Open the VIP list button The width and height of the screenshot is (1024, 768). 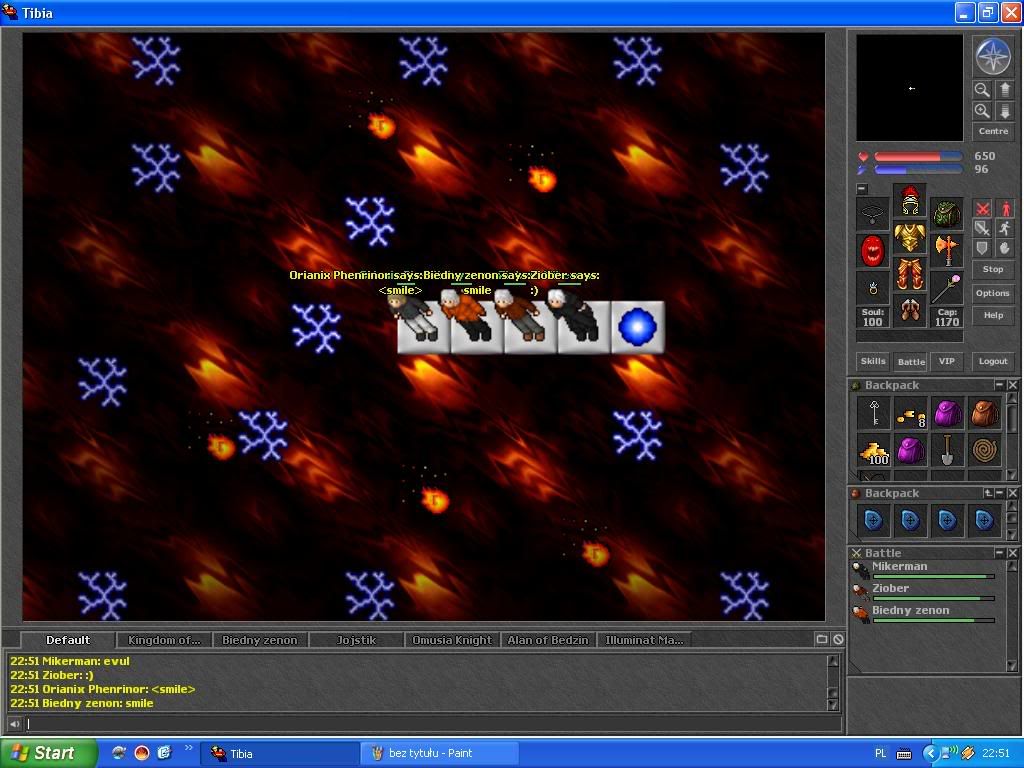[x=946, y=361]
